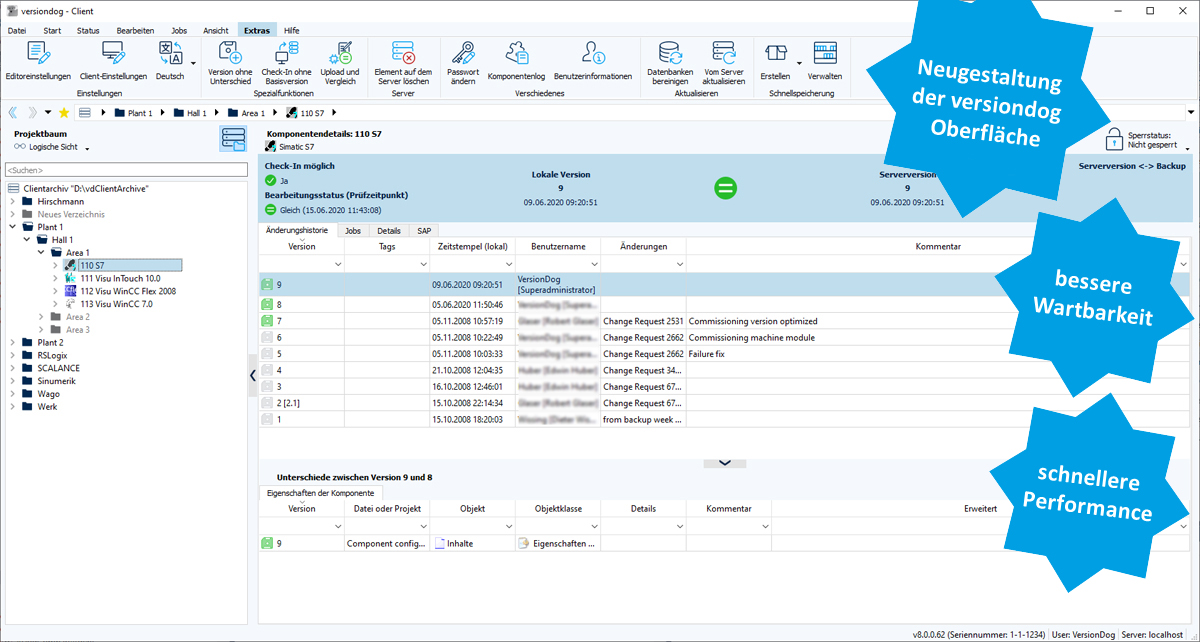Sort by the Änderungen column header
1200x642 pixels.
[x=643, y=246]
